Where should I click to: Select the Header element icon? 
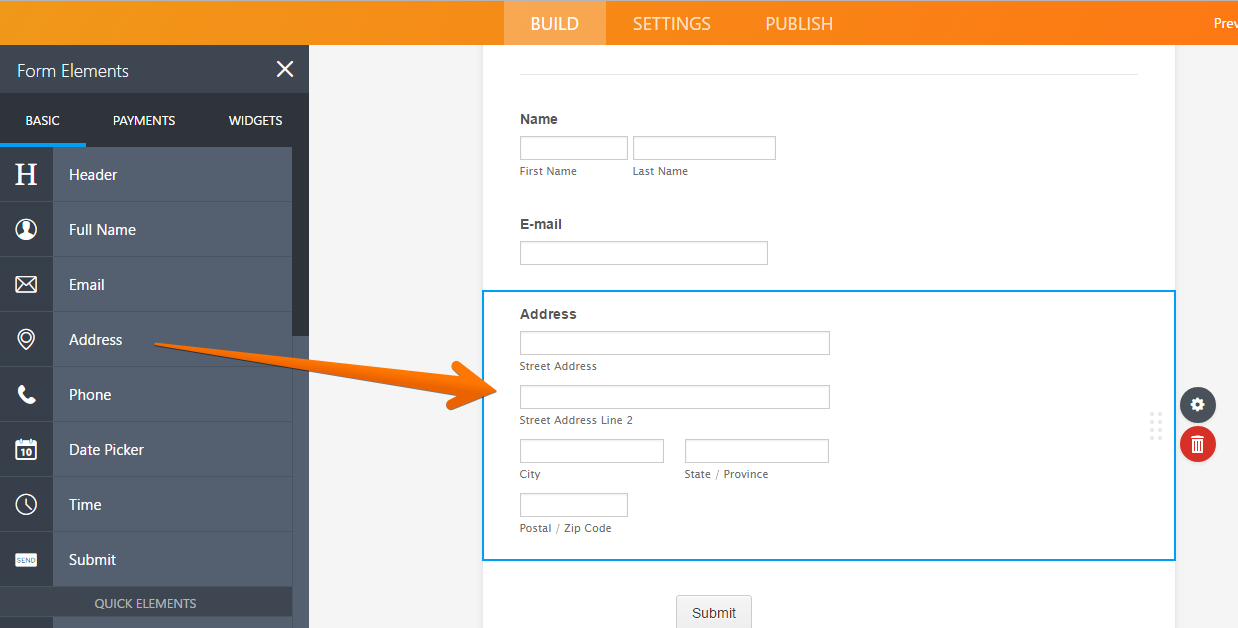26,174
